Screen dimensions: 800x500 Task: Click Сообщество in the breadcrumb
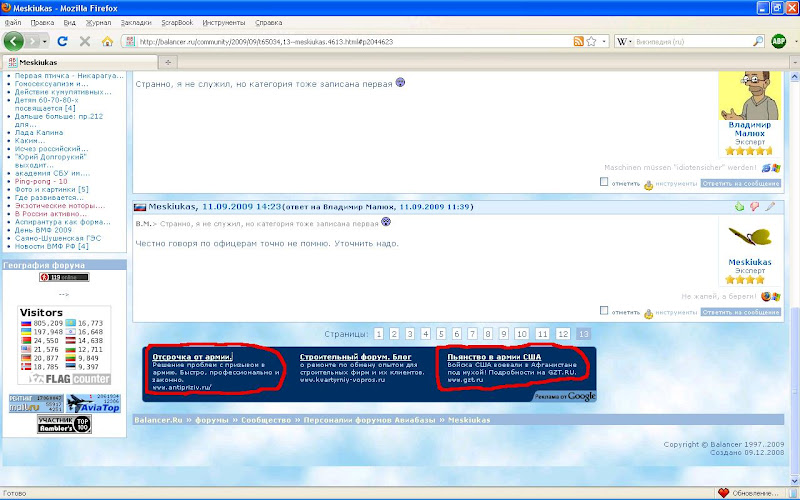point(266,420)
